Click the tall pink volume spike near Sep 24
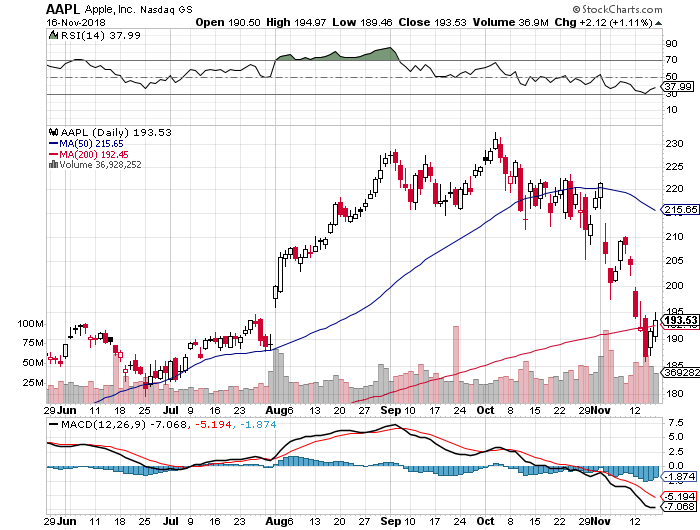The height and width of the screenshot is (530, 700). [456, 364]
